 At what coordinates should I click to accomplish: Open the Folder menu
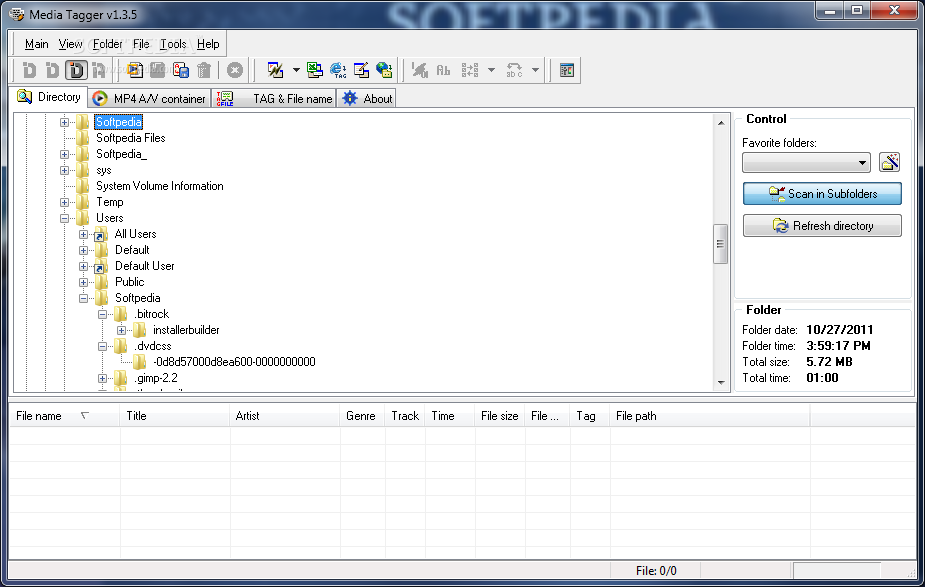[107, 44]
